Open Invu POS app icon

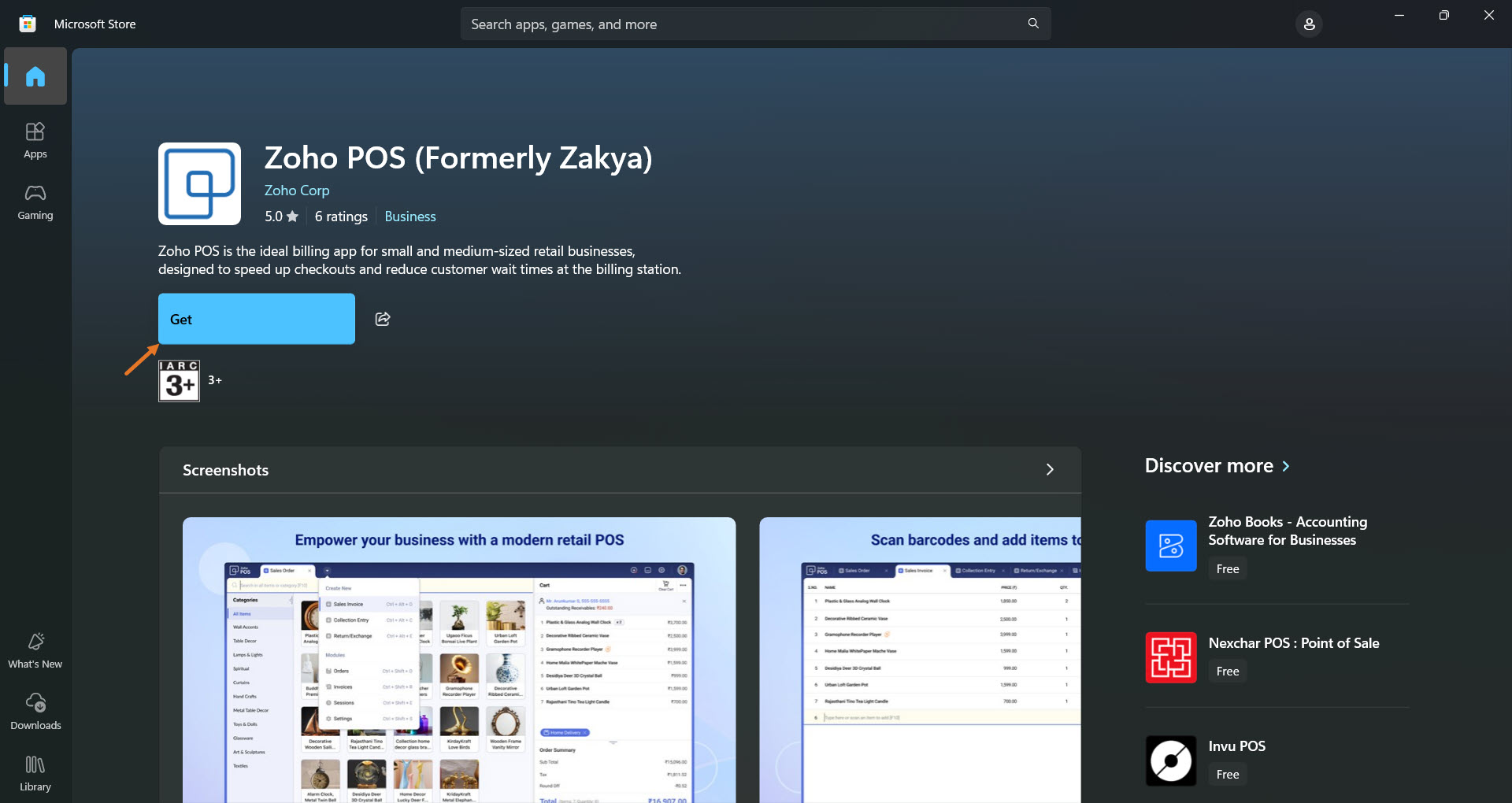tap(1170, 760)
